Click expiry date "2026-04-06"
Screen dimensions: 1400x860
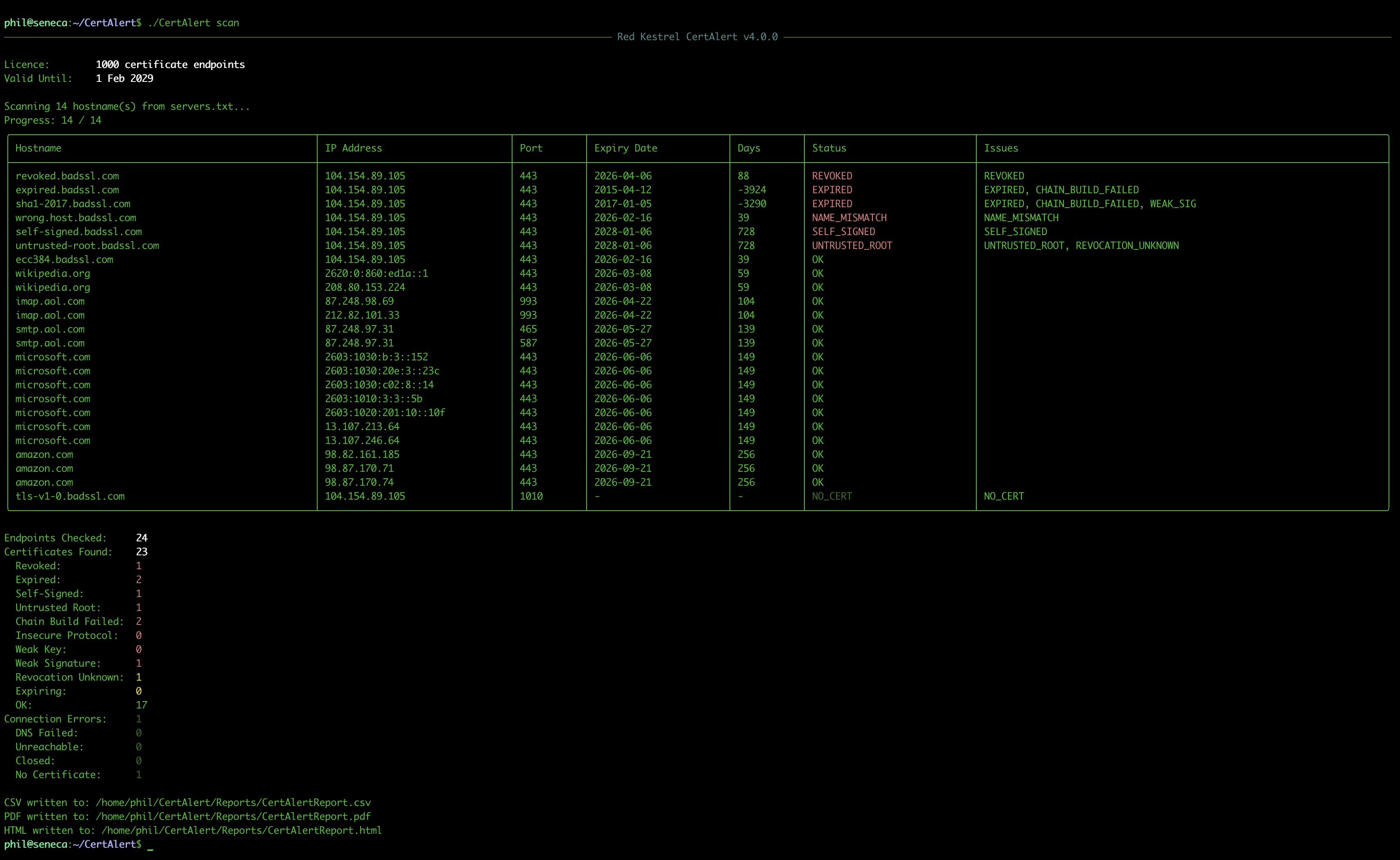(x=623, y=176)
